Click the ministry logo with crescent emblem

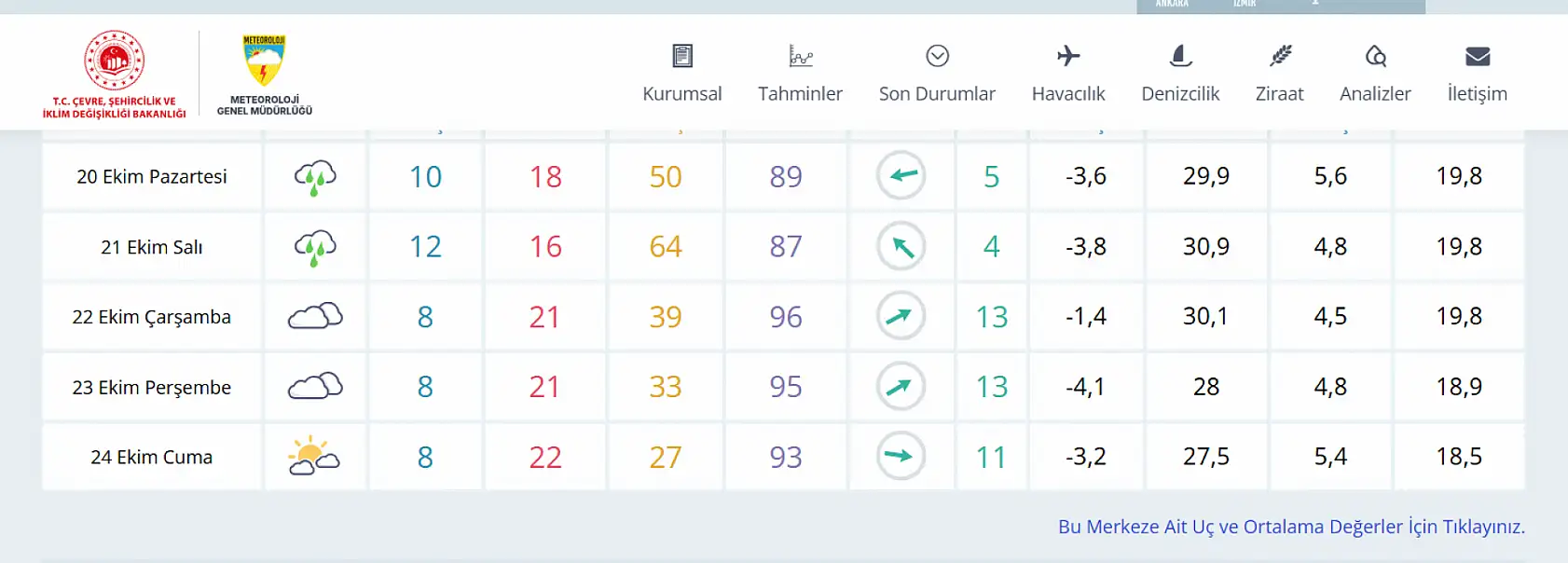[x=113, y=58]
